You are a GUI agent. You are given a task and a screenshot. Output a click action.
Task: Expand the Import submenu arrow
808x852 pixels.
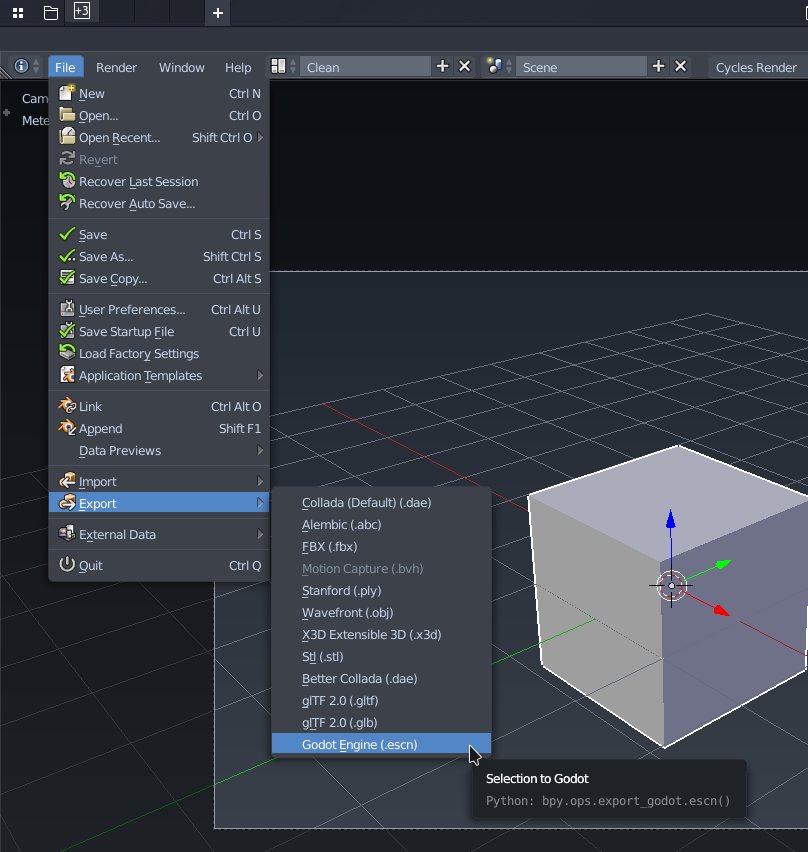(x=260, y=481)
